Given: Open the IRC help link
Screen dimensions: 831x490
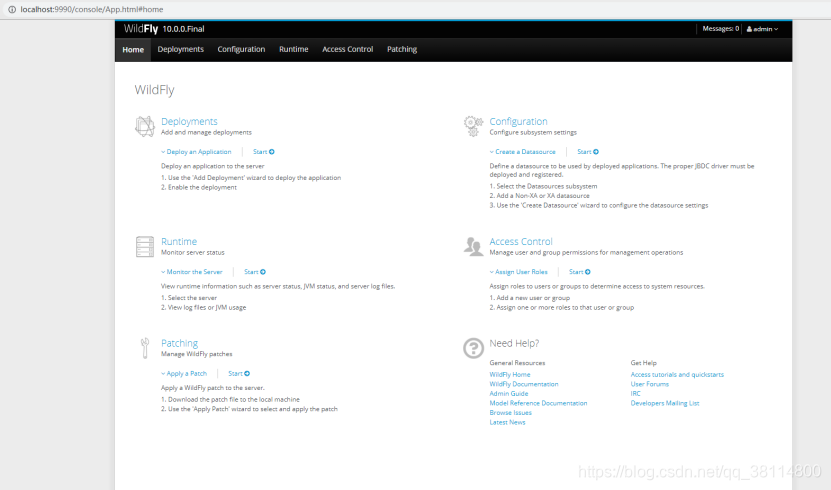Looking at the screenshot, I should [x=635, y=394].
